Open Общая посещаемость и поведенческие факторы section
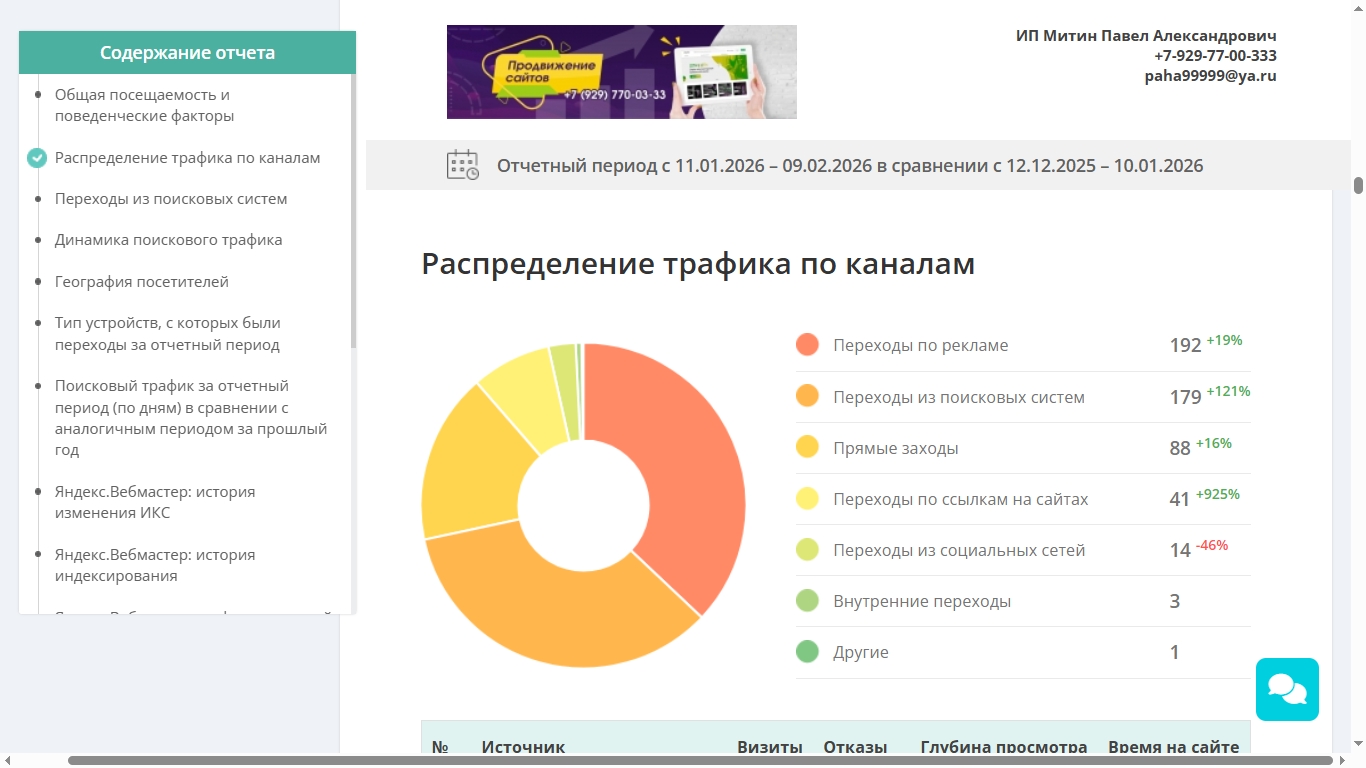Image resolution: width=1366 pixels, height=768 pixels. point(144,105)
